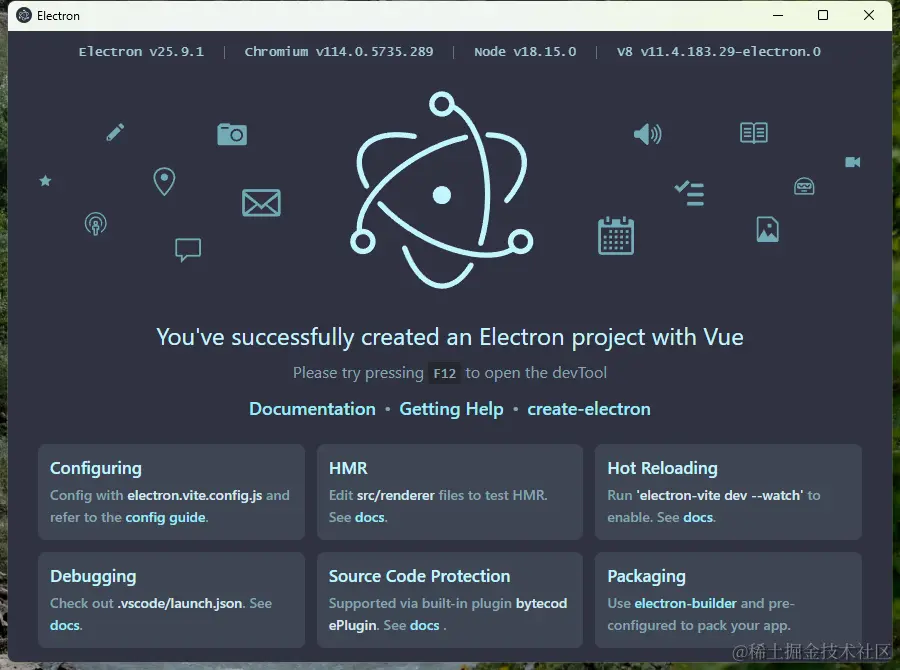Click the large Electron atom logo
Viewport: 900px width, 670px height.
tap(441, 189)
